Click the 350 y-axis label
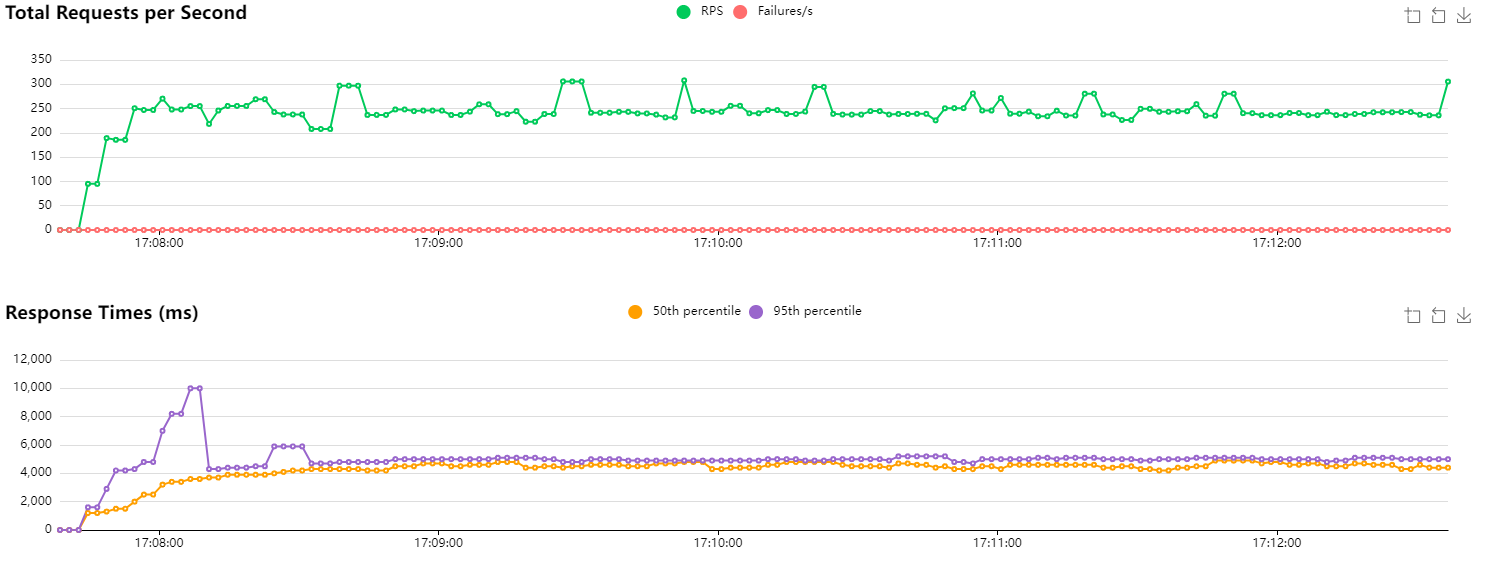 (x=41, y=59)
